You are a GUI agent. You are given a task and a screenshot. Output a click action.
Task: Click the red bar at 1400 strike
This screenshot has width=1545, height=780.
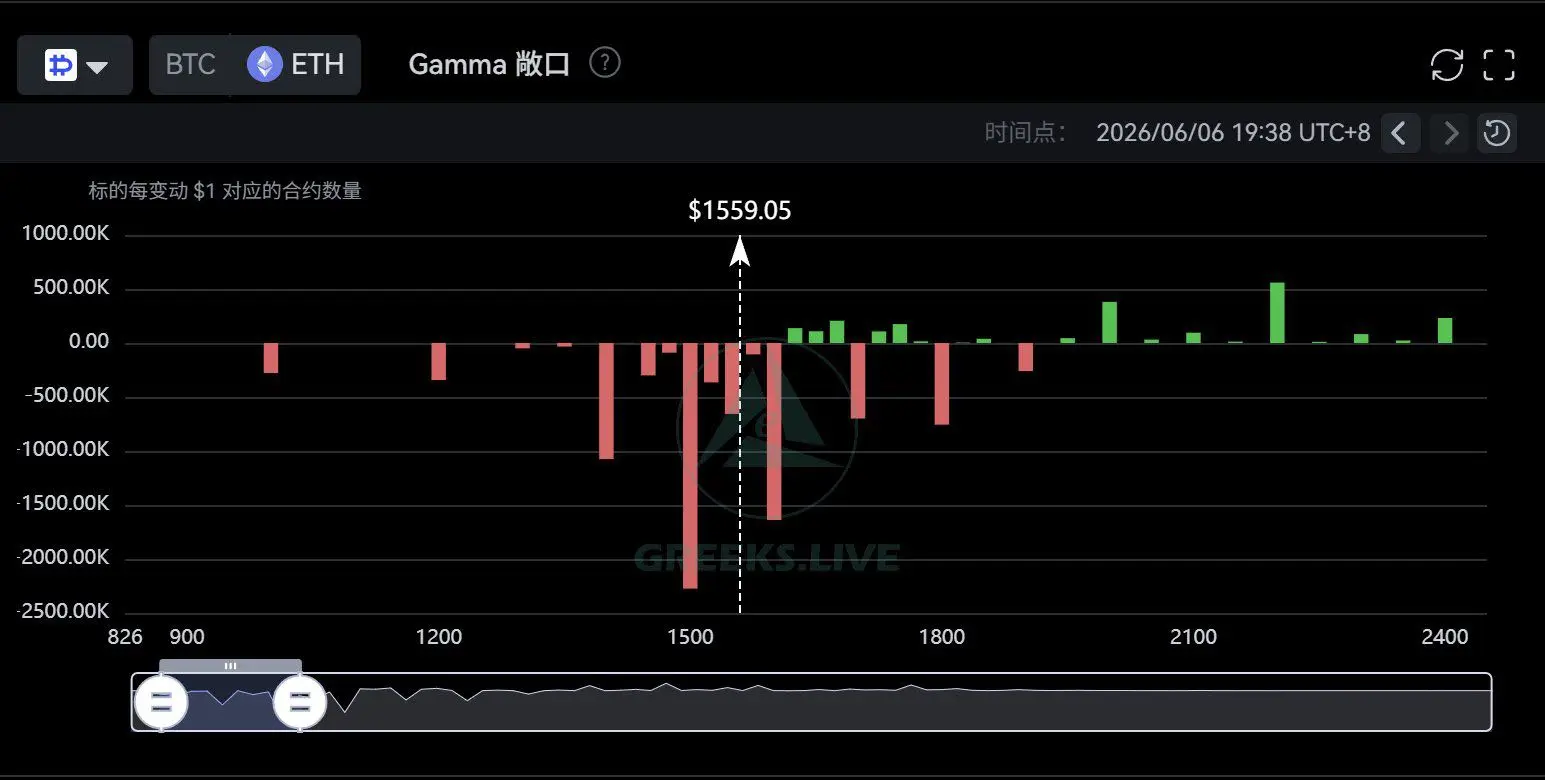coord(606,401)
